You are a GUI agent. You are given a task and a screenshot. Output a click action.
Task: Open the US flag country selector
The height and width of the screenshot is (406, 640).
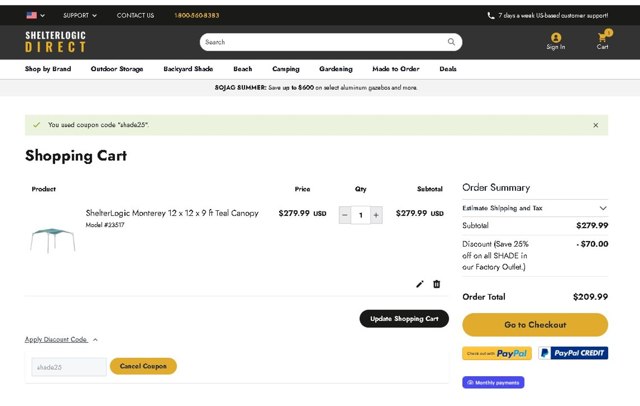(x=36, y=16)
